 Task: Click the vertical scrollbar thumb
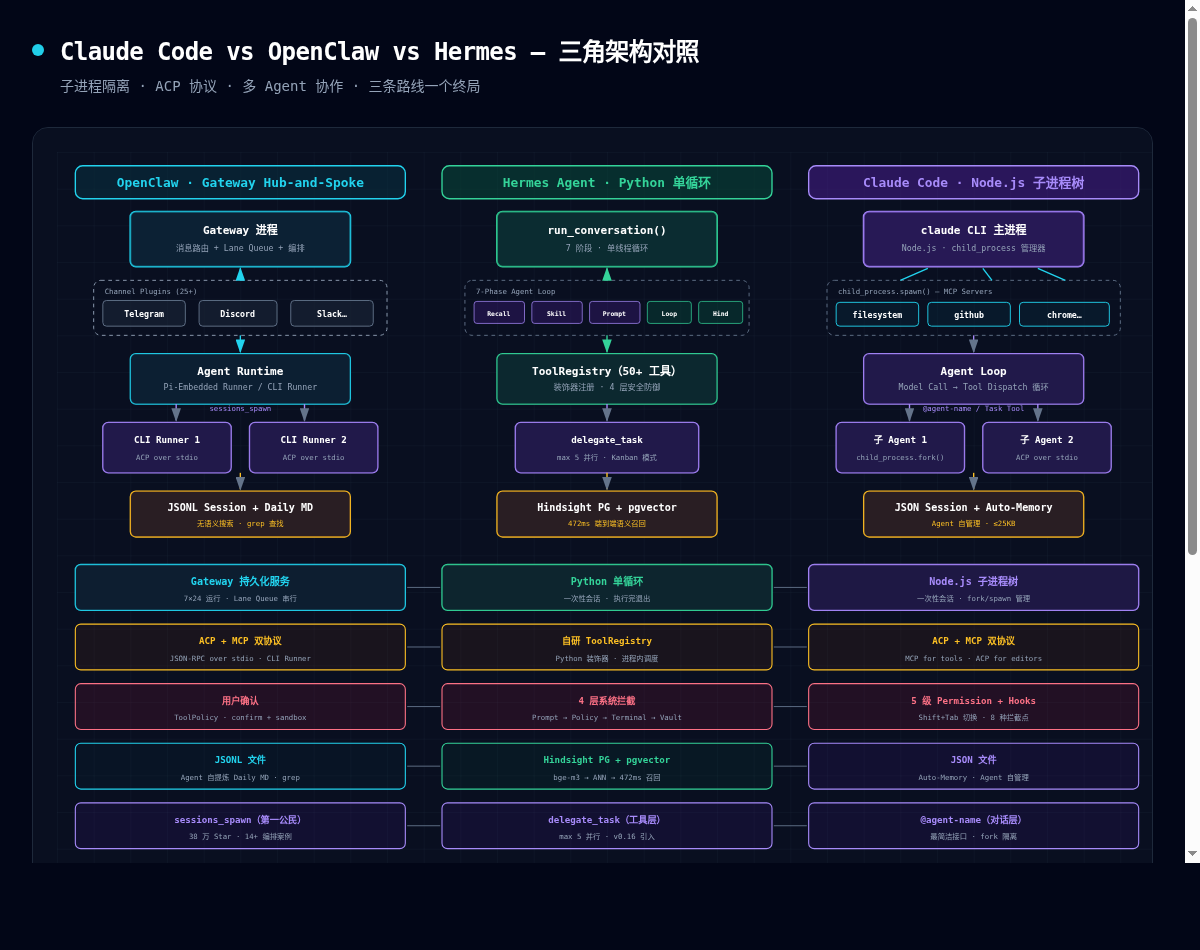coord(1192,286)
